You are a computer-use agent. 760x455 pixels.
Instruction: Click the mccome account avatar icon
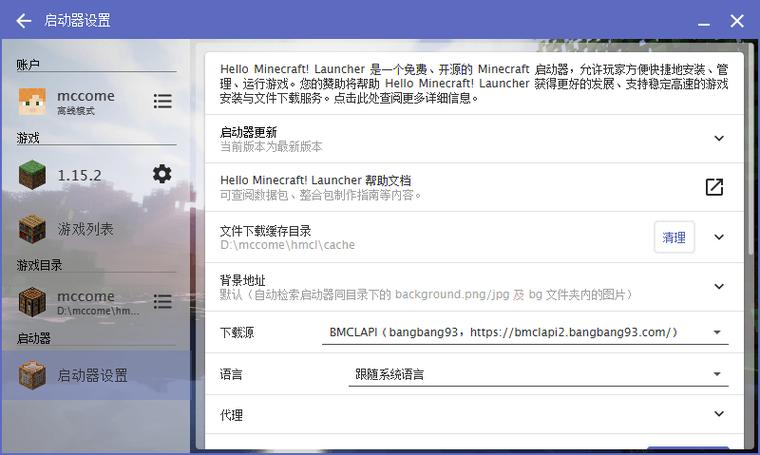(x=32, y=101)
